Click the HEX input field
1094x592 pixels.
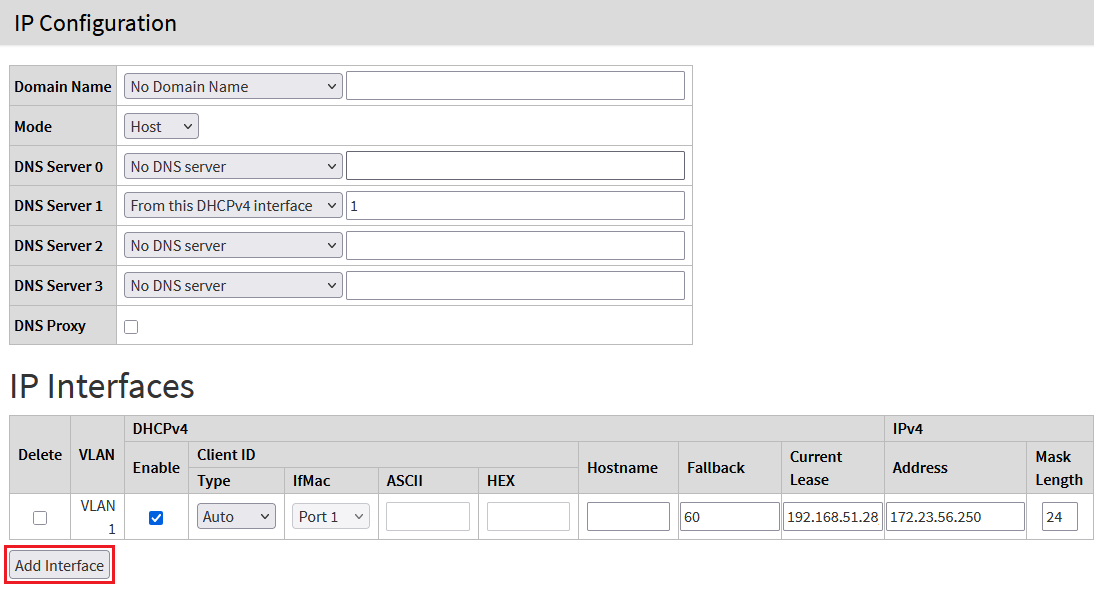pyautogui.click(x=528, y=516)
